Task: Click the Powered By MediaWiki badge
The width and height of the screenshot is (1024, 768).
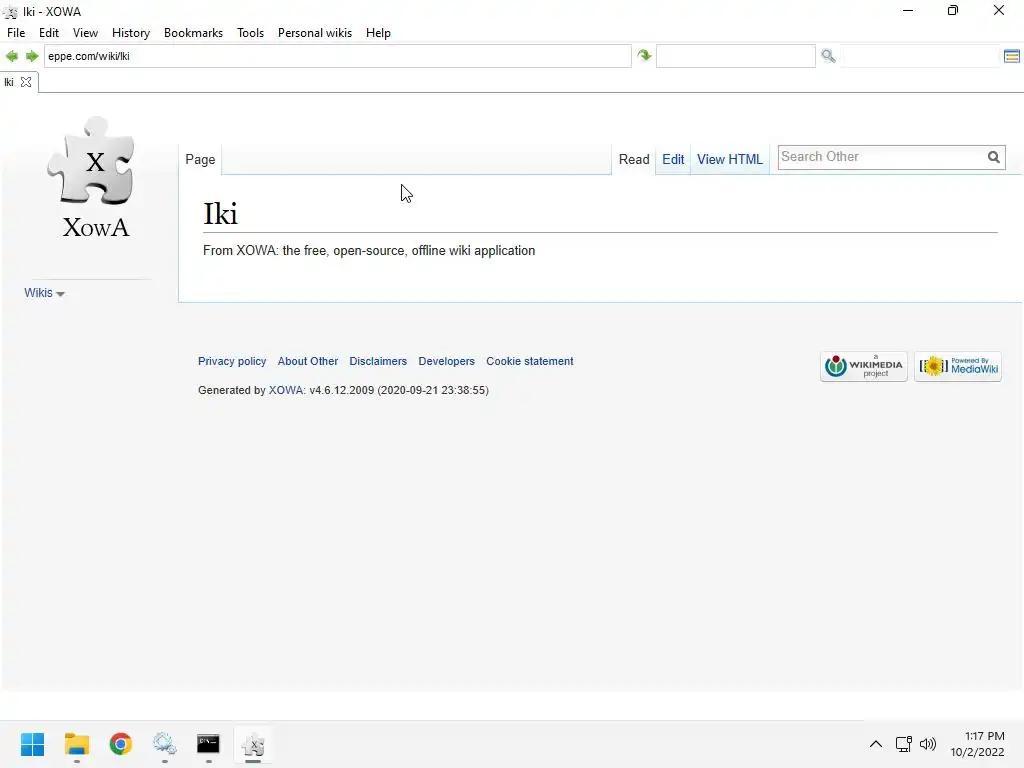Action: (957, 366)
